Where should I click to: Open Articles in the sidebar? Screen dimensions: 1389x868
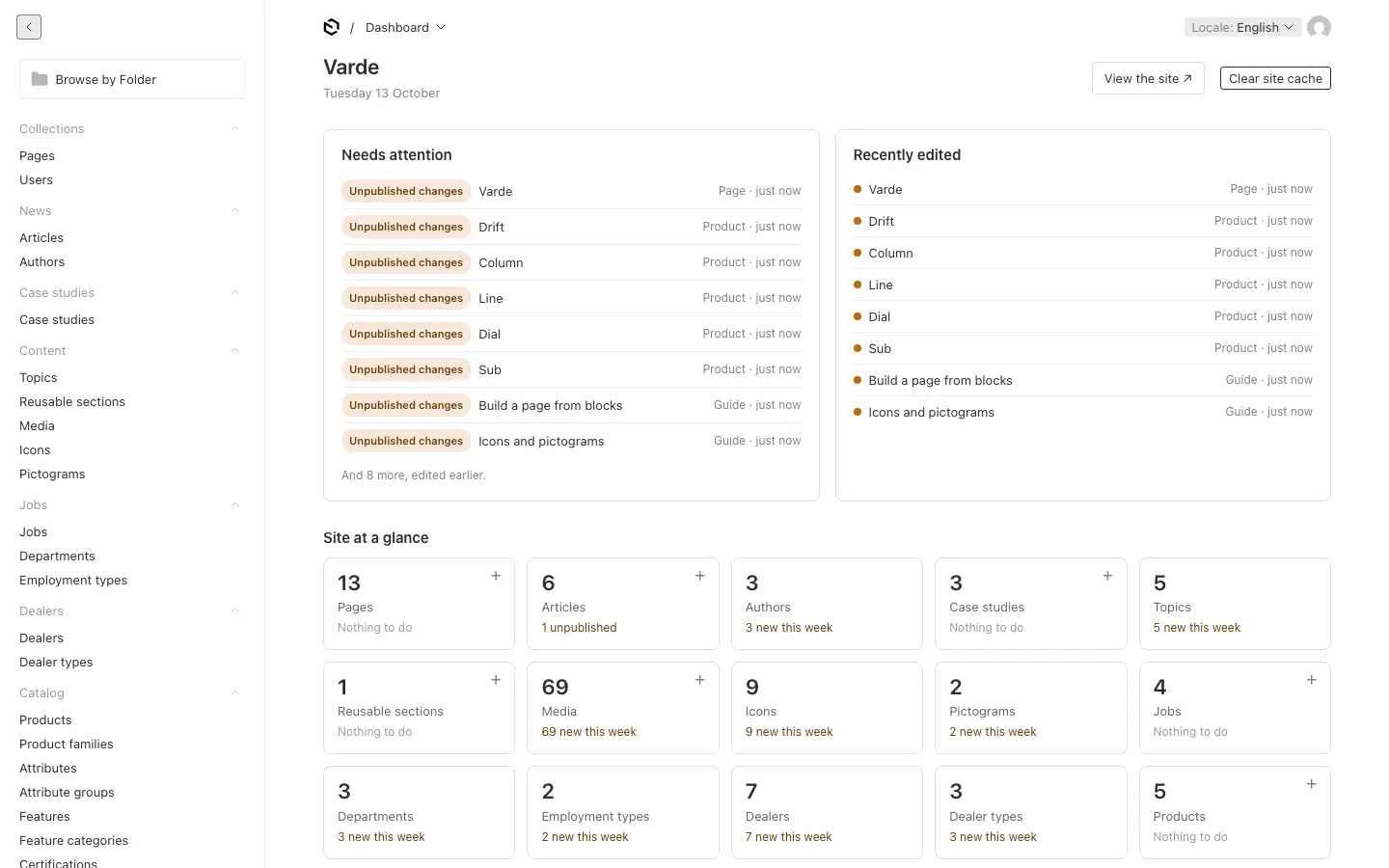coord(41,237)
